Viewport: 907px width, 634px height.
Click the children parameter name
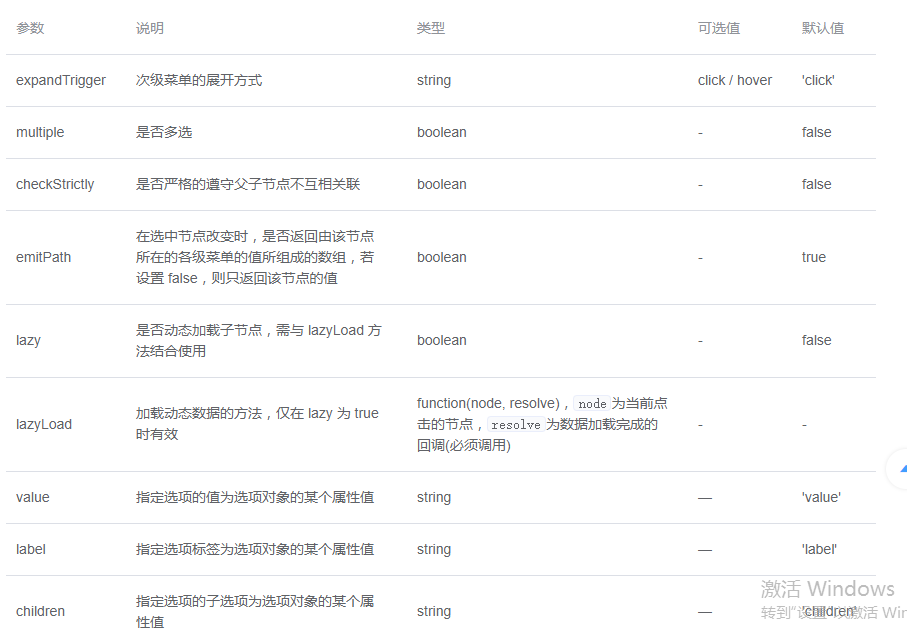pyautogui.click(x=40, y=611)
